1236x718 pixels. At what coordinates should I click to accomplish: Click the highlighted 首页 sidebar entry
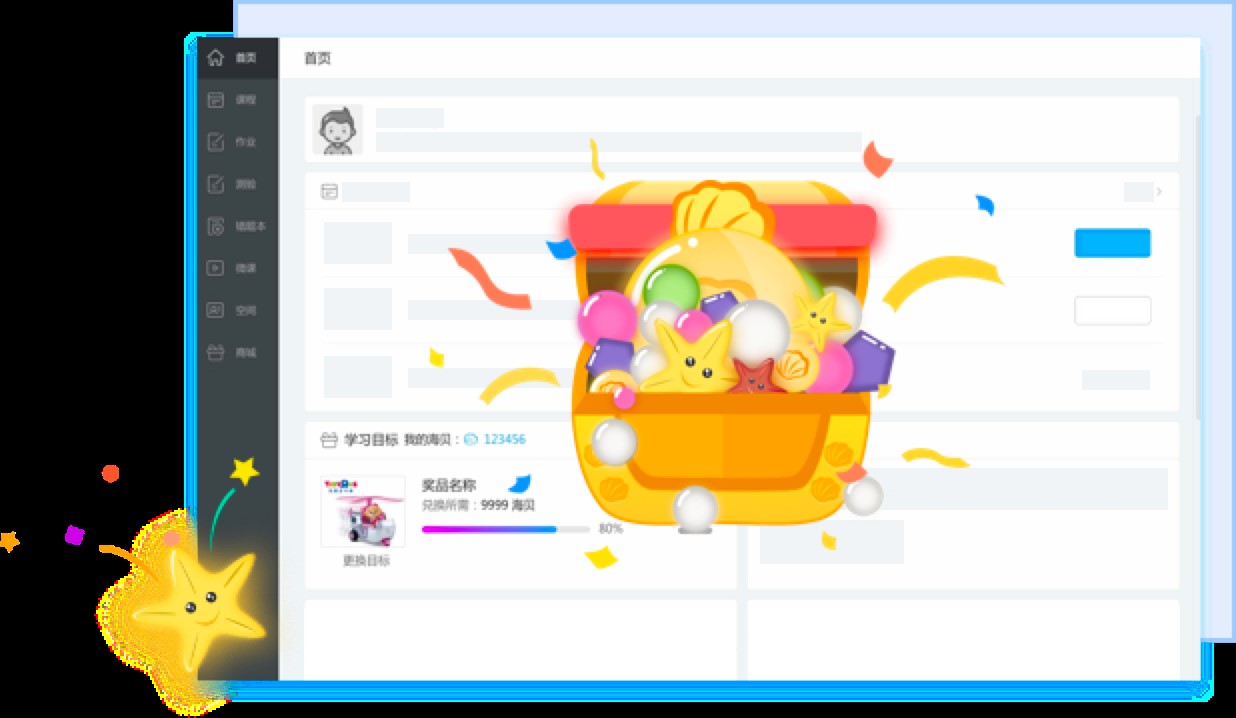pos(240,58)
